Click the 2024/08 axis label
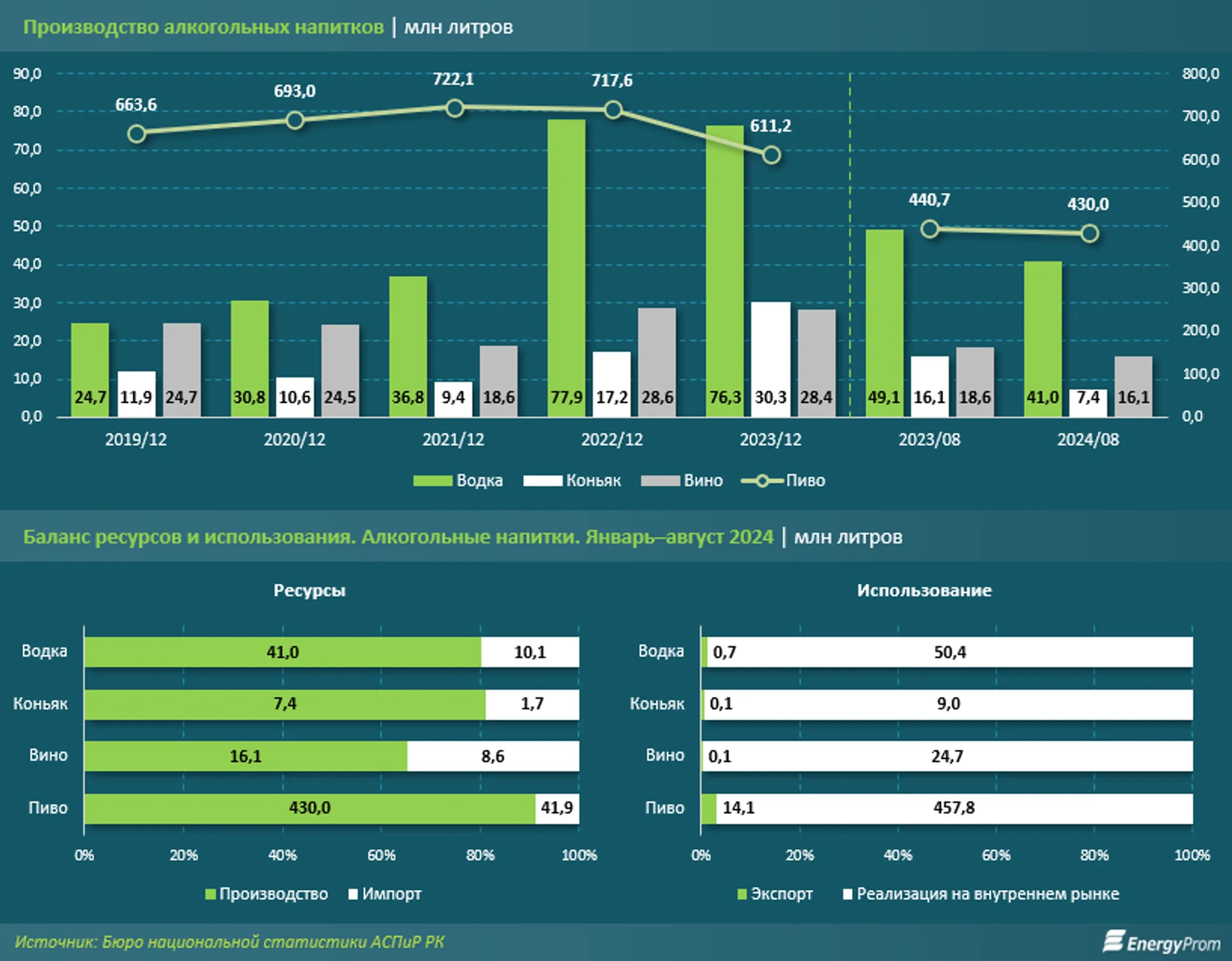 [x=1088, y=439]
